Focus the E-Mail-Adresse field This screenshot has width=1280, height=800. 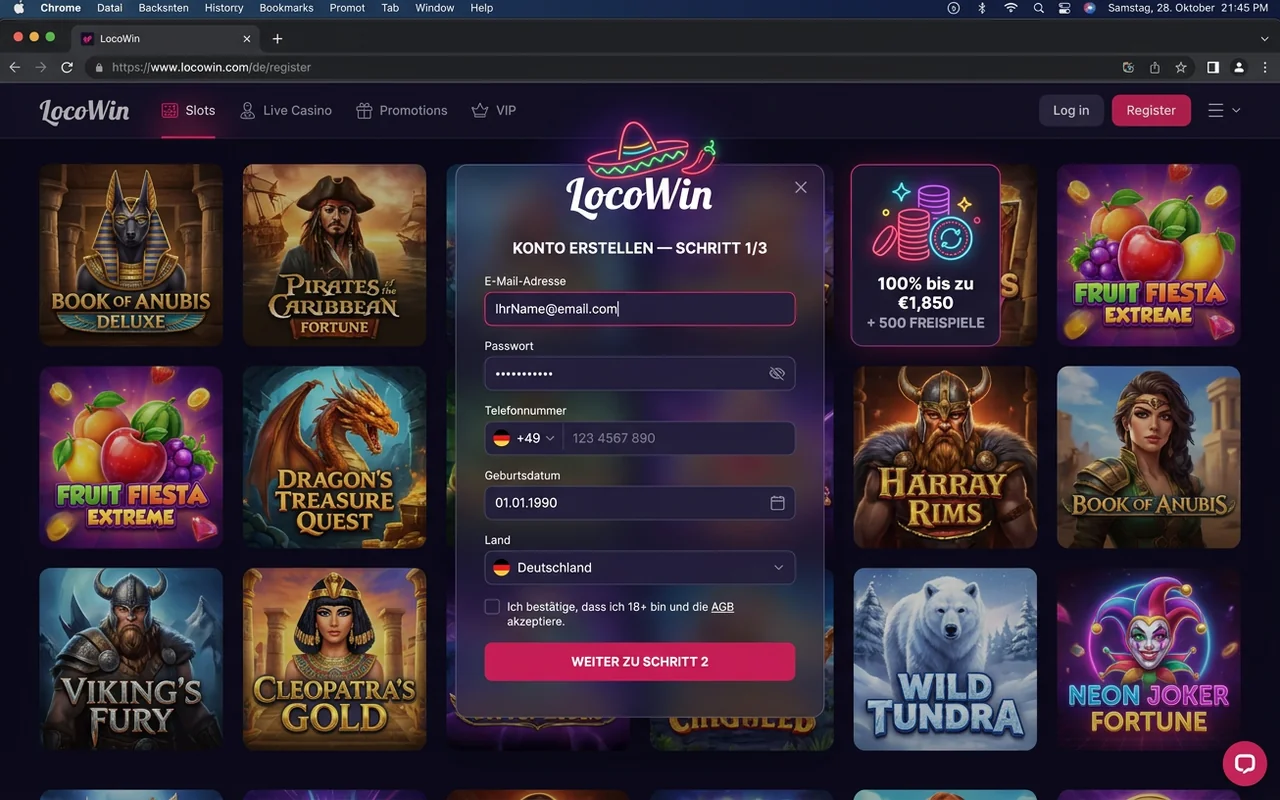pyautogui.click(x=640, y=309)
